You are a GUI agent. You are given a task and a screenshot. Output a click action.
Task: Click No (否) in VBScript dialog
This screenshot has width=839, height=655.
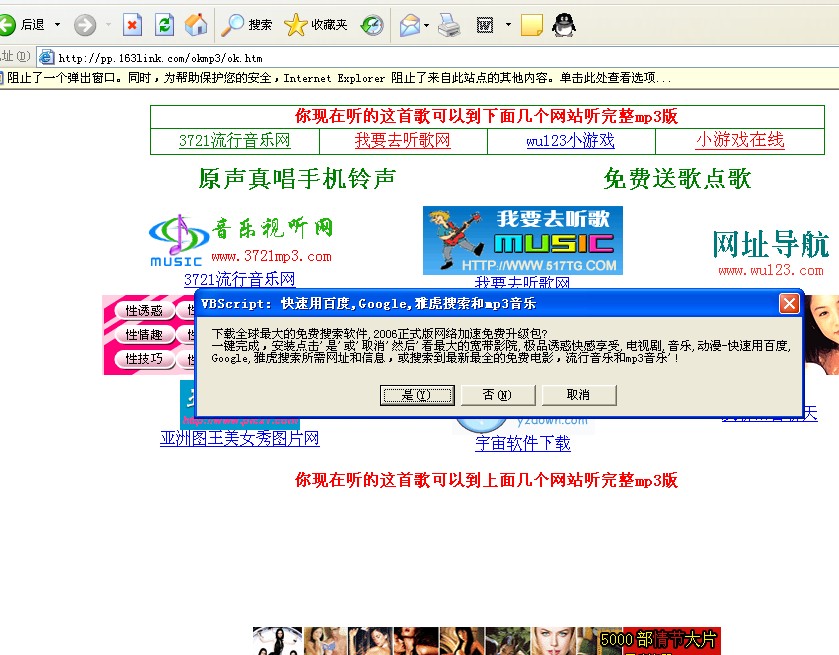click(x=498, y=395)
